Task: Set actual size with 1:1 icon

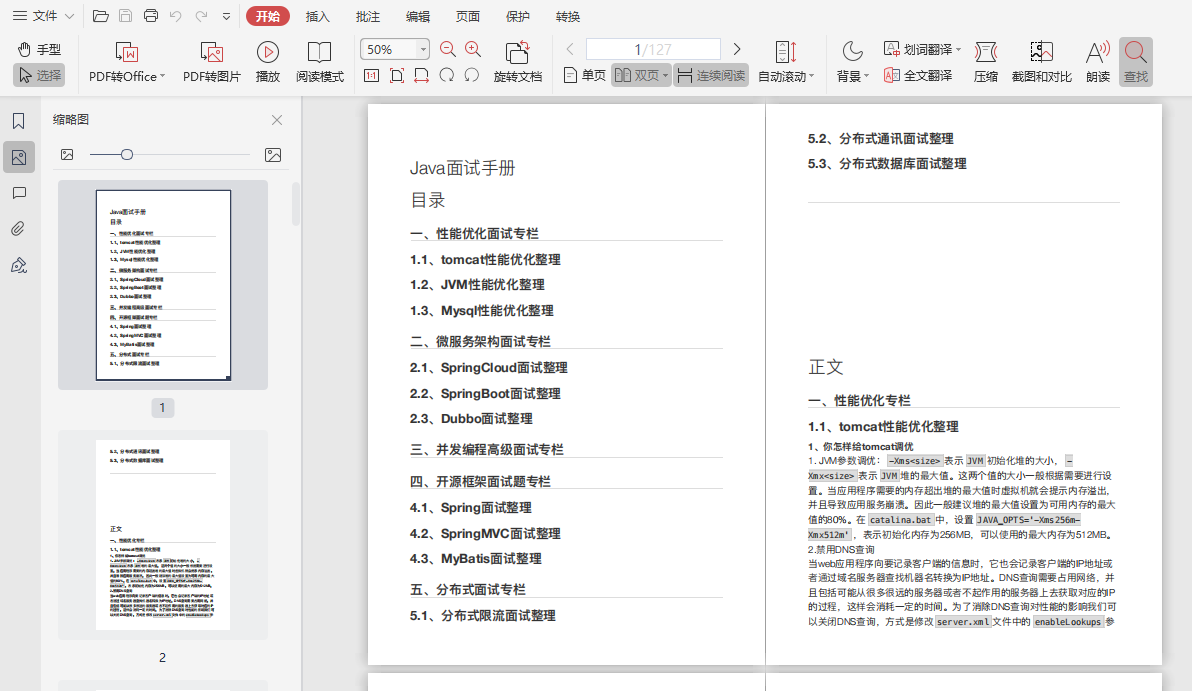Action: pos(371,75)
